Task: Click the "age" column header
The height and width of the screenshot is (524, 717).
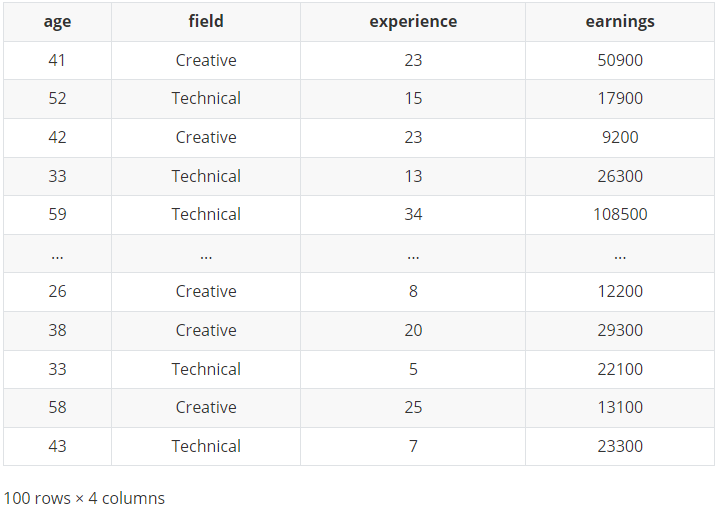Action: [x=57, y=21]
